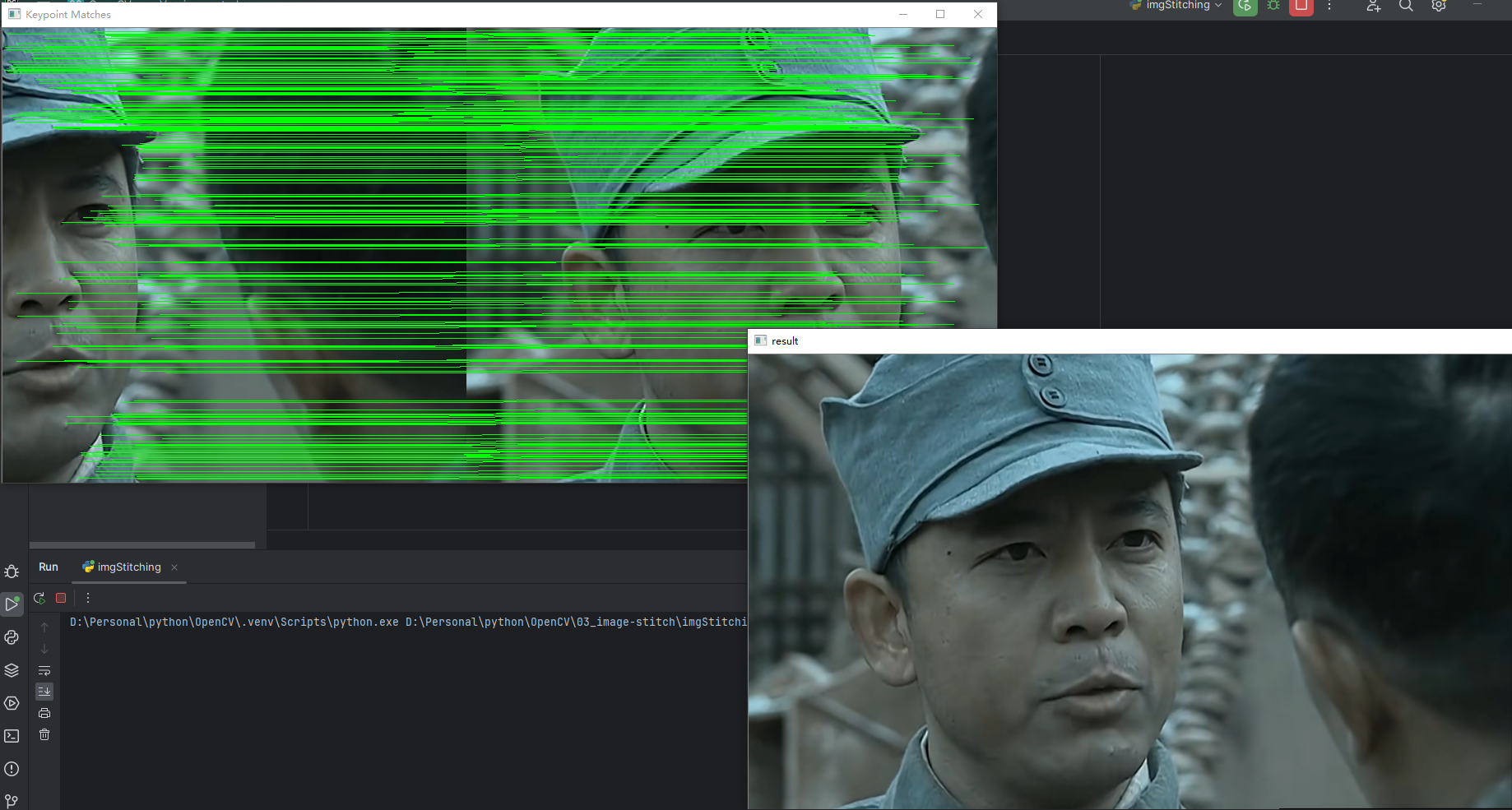This screenshot has width=1512, height=810.
Task: Open the imgStitching run configuration dropdown
Action: tap(1175, 6)
